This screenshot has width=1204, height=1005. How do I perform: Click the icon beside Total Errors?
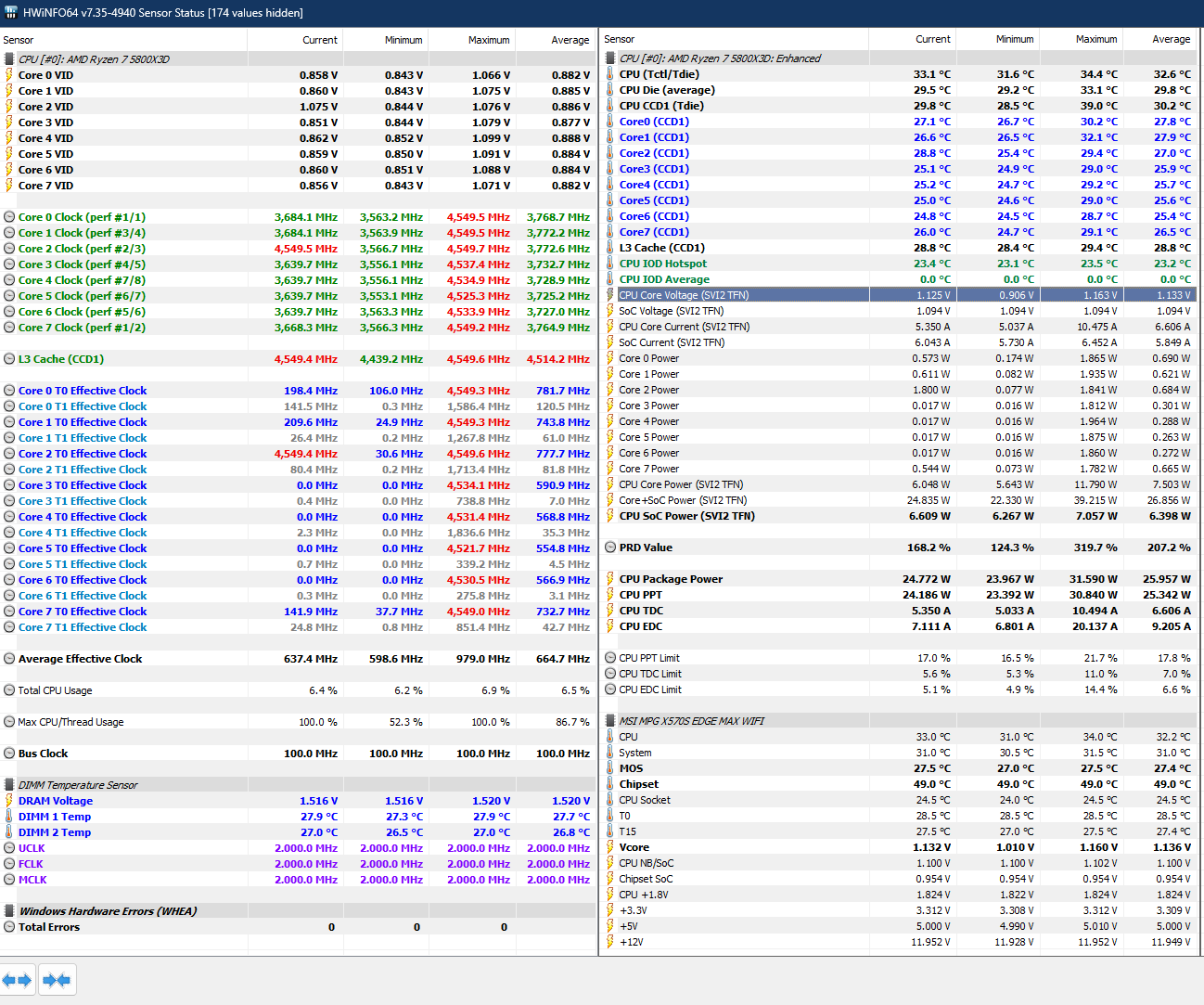coord(9,927)
